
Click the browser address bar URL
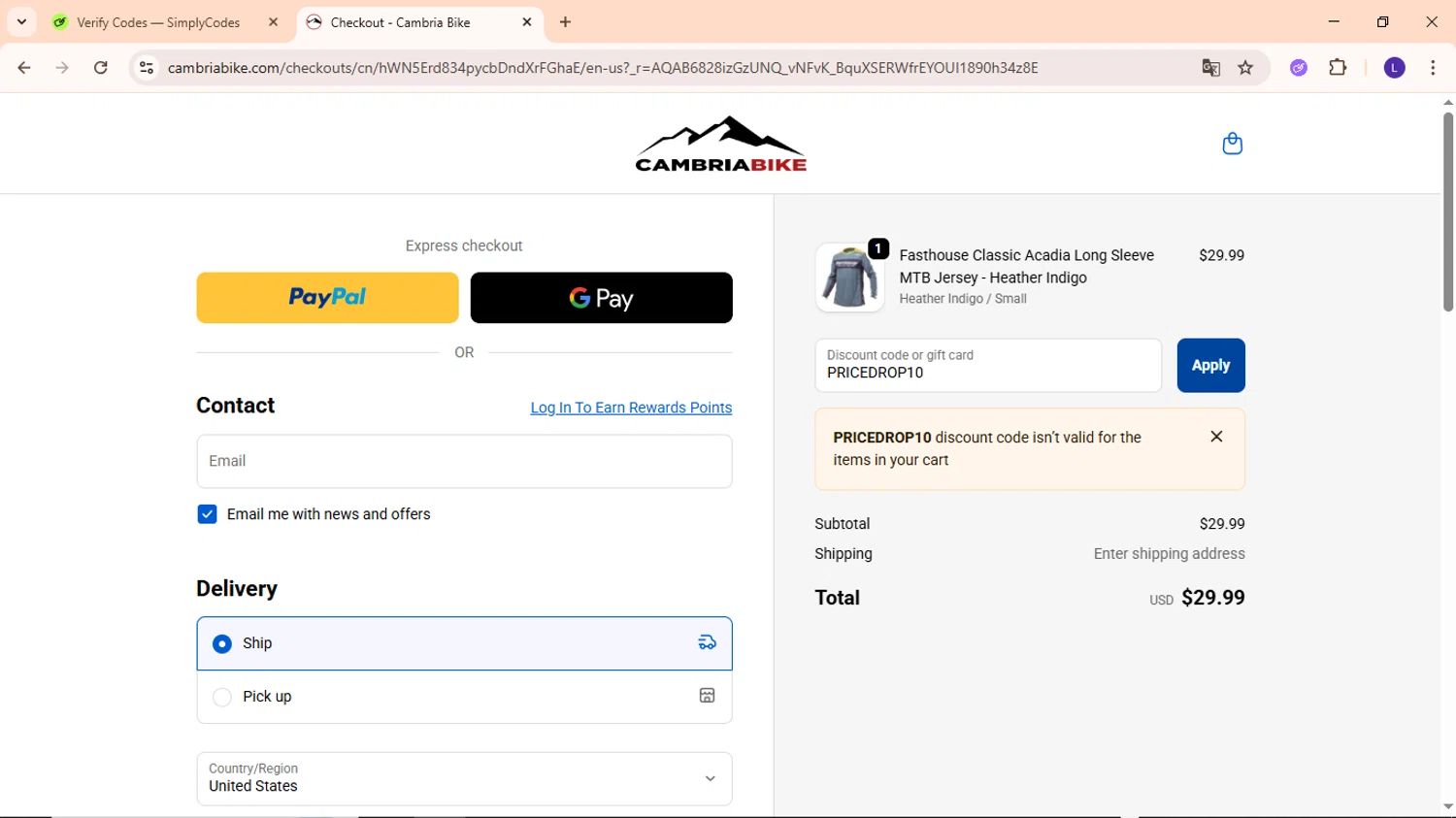(x=602, y=68)
